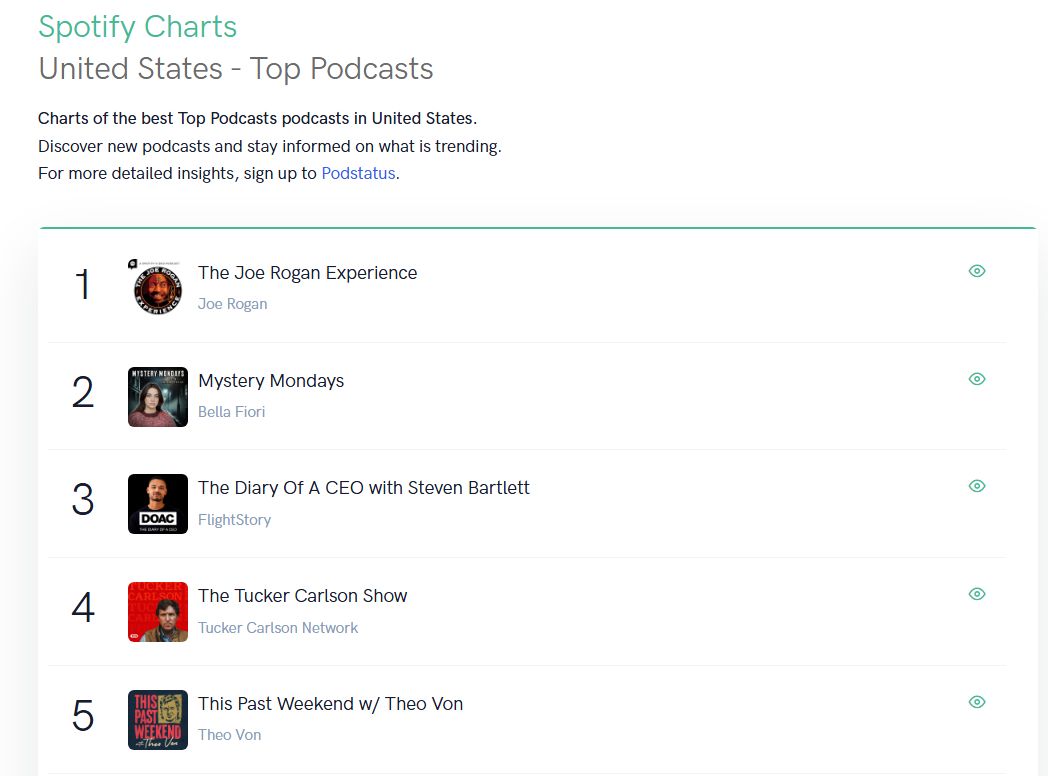Select The Tucker Carlson Show title
Viewport: 1048px width, 776px height.
click(303, 596)
